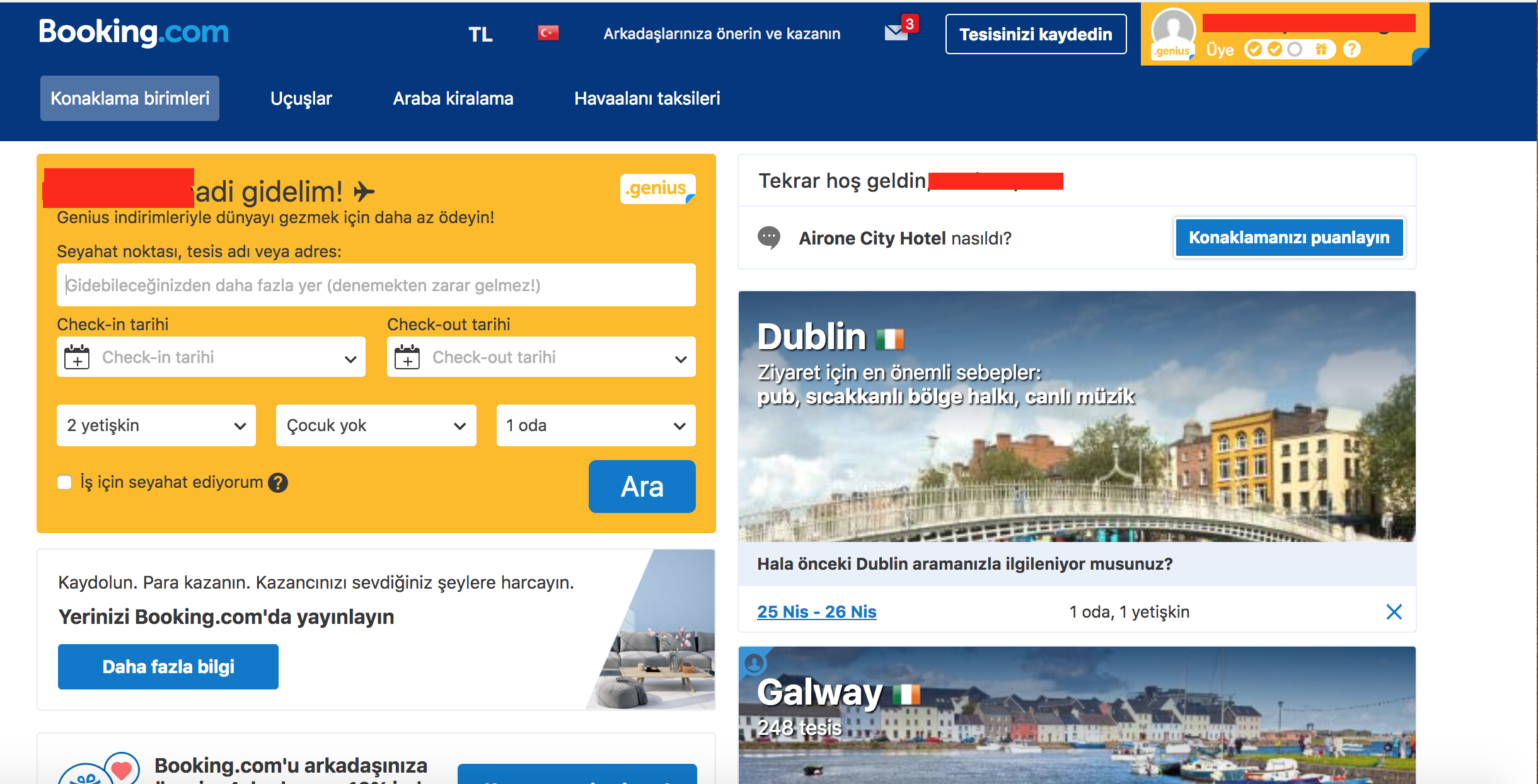Enable the 'İş için seyahat ediyorum' checkbox

point(64,483)
